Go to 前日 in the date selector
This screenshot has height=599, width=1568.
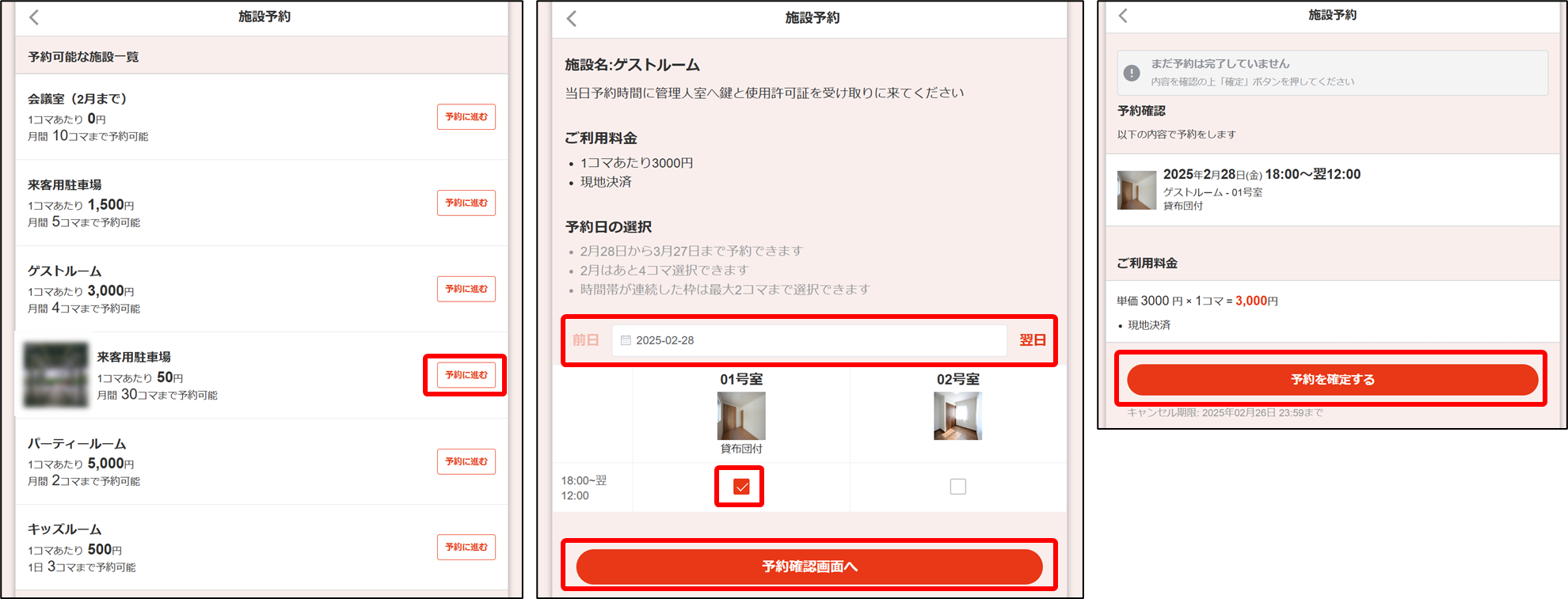click(585, 340)
